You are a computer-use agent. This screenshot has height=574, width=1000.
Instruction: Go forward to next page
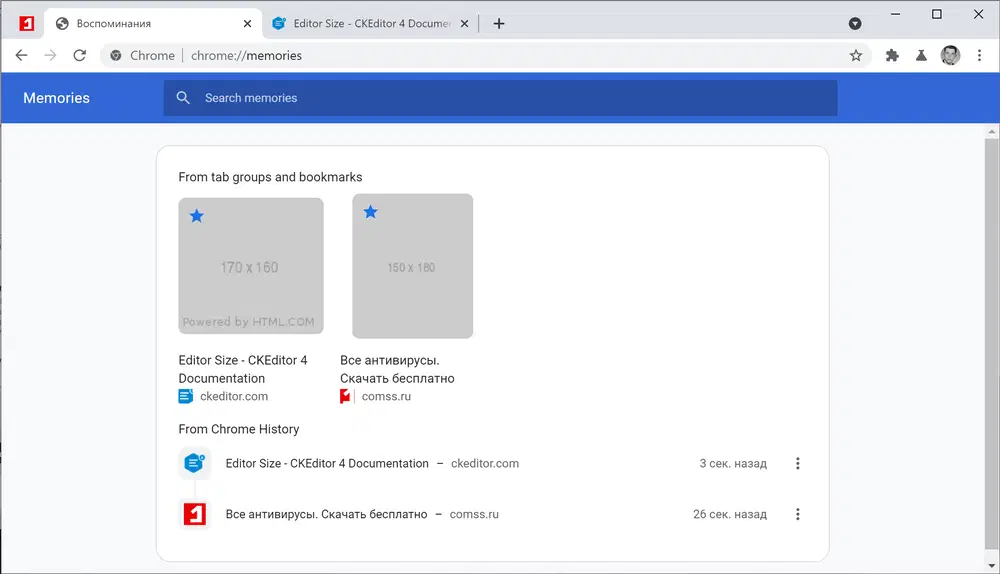click(x=50, y=55)
